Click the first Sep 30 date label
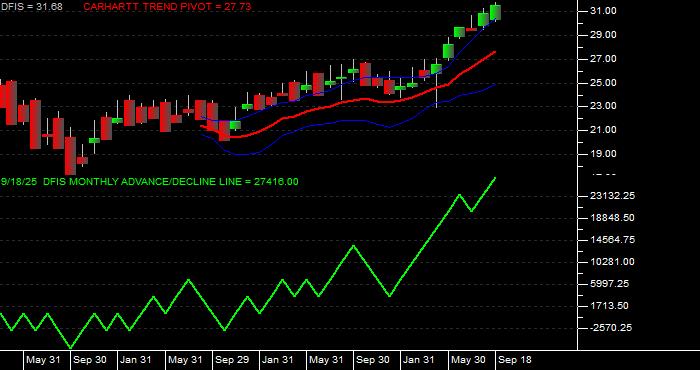Viewport: 700px width, 370px height. 90,360
